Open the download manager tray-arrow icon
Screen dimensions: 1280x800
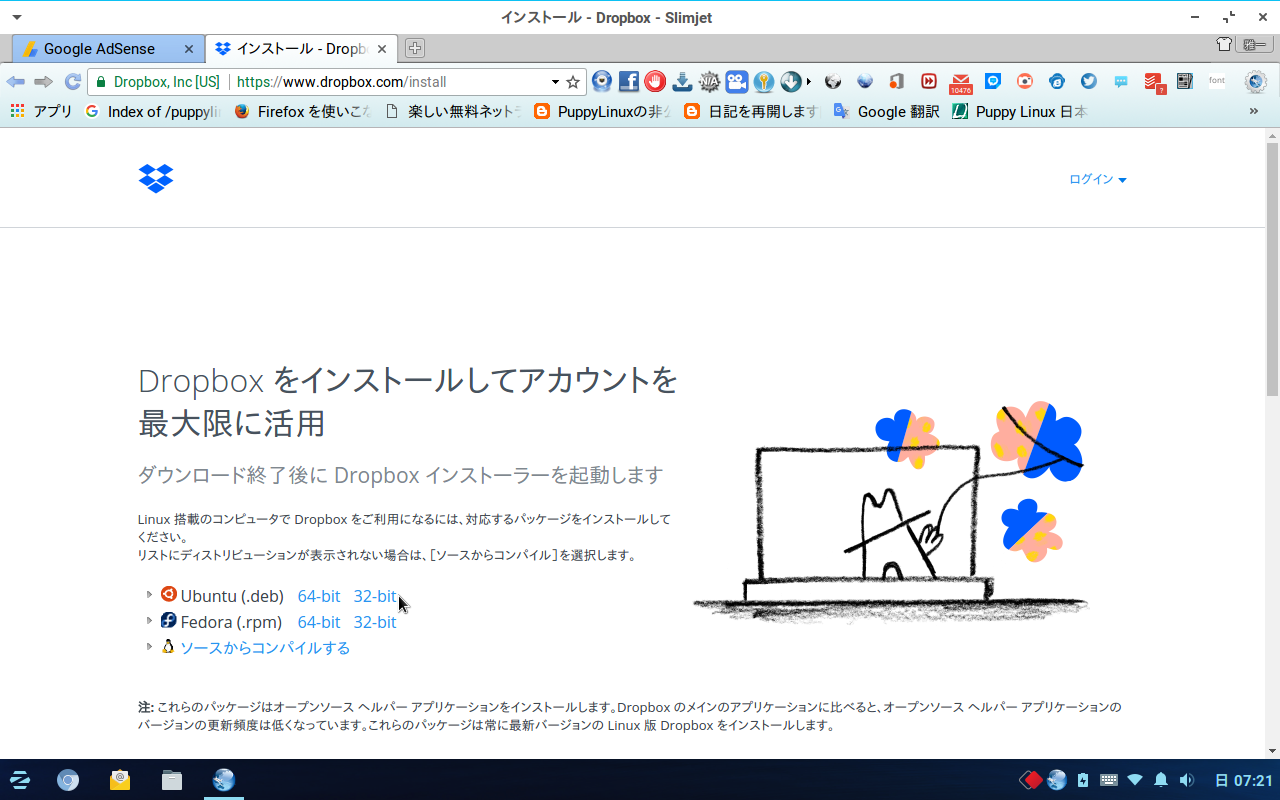pos(682,82)
